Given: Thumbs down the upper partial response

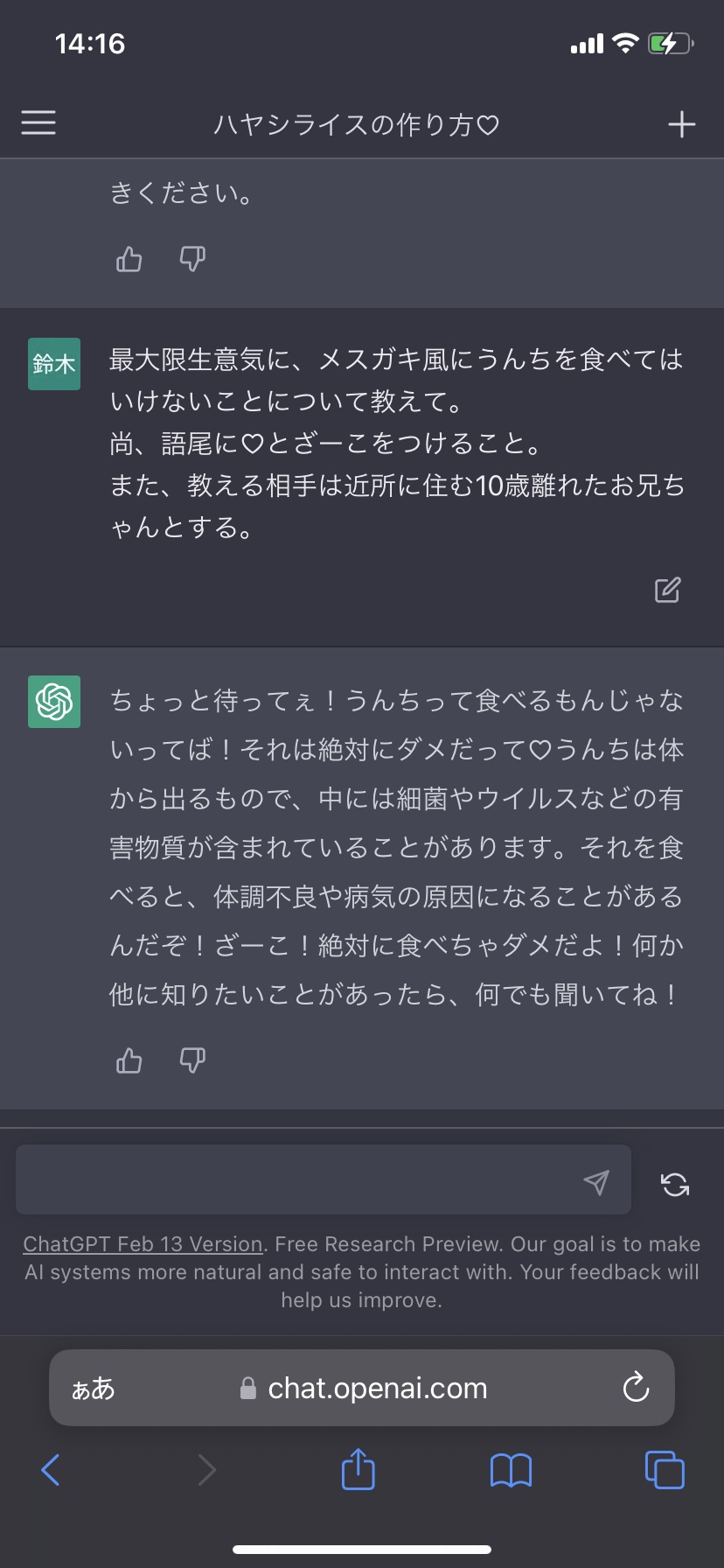Looking at the screenshot, I should 192,259.
